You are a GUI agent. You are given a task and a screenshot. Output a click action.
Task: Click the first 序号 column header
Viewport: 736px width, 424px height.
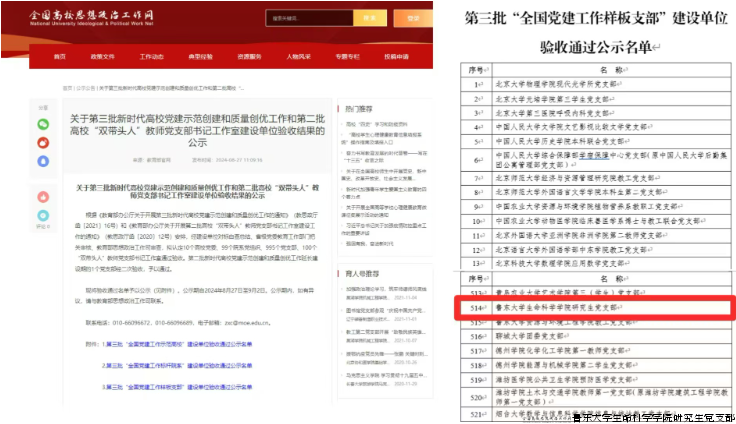pyautogui.click(x=477, y=70)
